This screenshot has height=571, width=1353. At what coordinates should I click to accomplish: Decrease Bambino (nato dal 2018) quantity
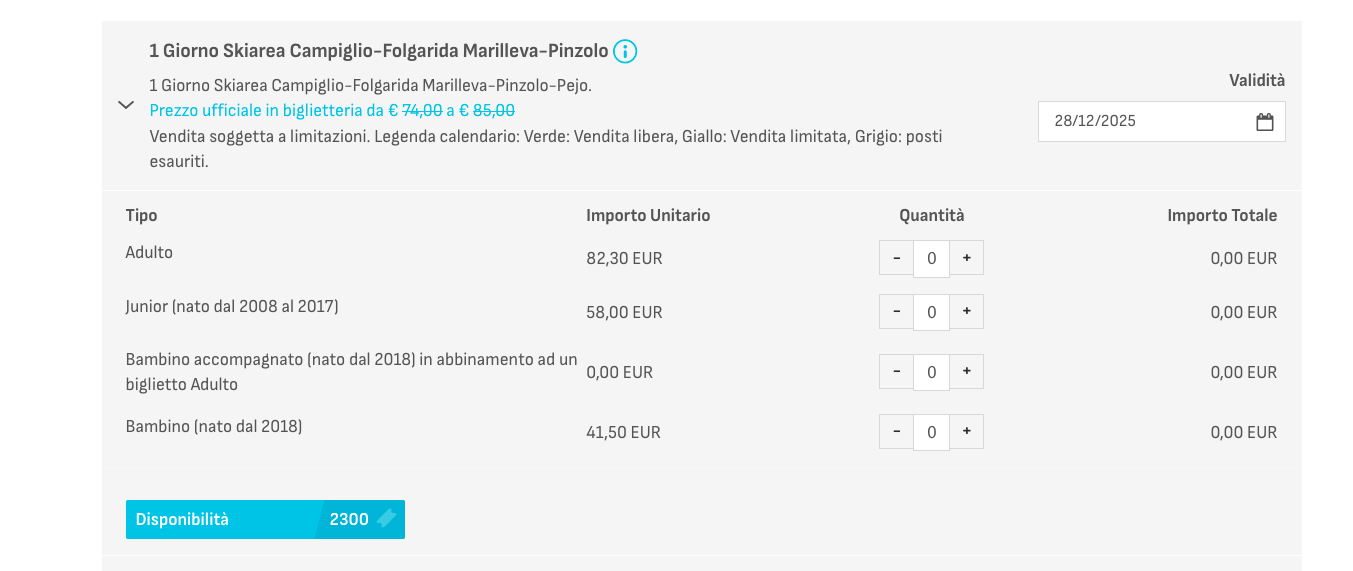896,432
